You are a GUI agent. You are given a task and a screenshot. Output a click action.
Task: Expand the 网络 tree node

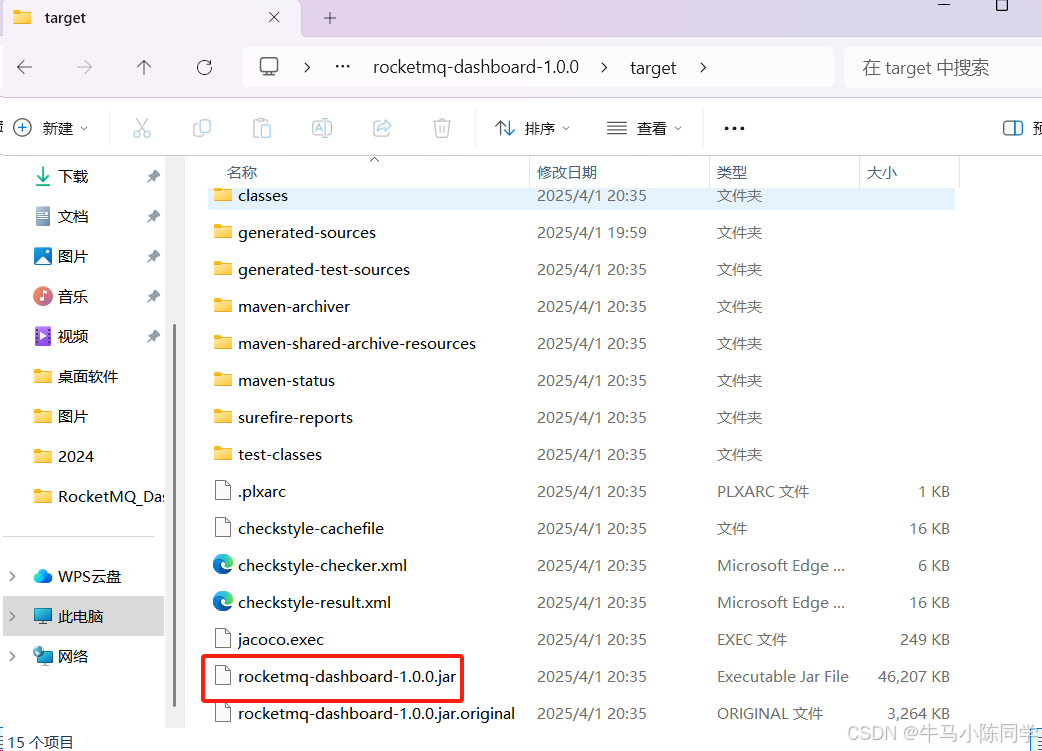(12, 656)
